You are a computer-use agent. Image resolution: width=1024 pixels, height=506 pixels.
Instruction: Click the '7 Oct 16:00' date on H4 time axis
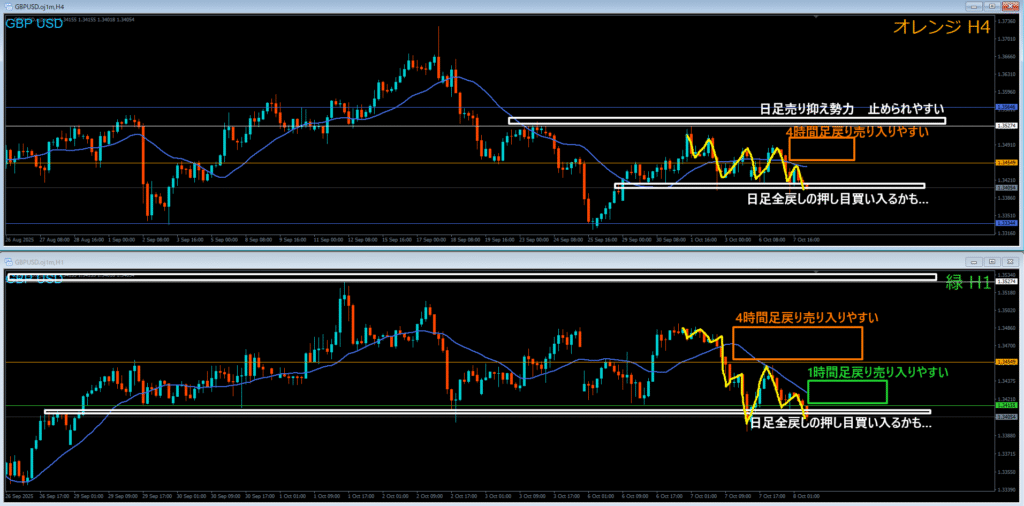point(807,240)
